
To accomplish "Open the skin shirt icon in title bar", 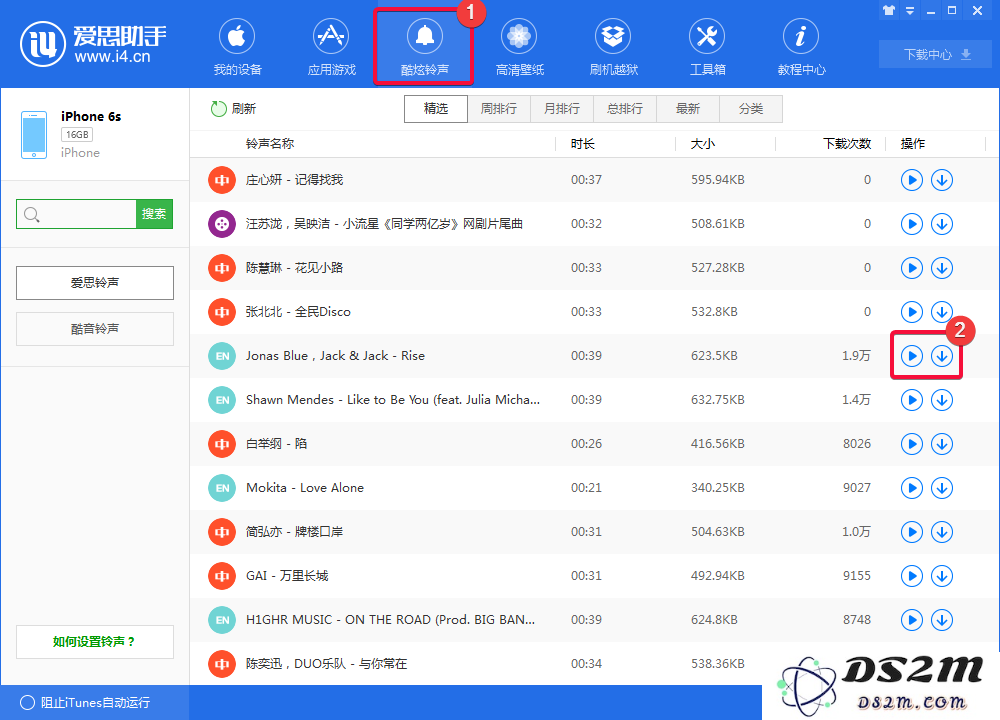I will [x=889, y=10].
